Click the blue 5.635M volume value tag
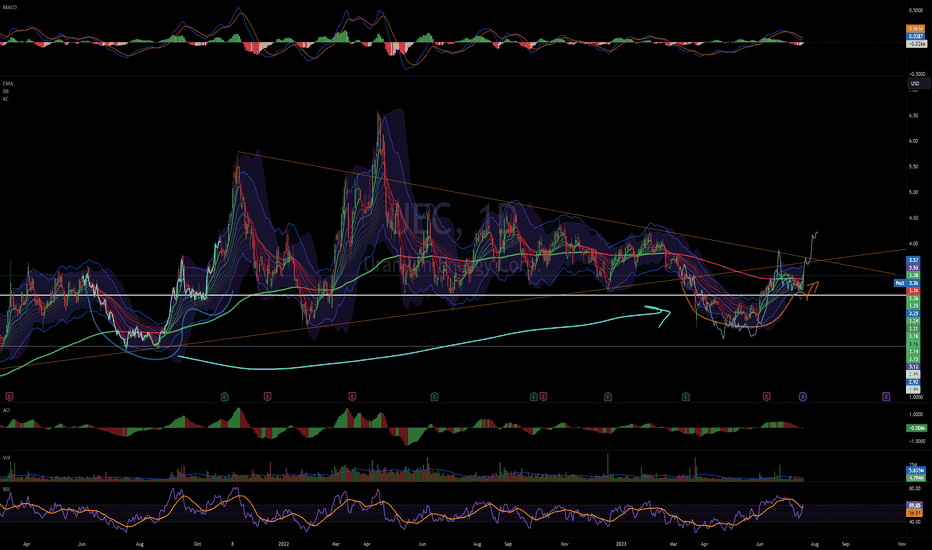 (915, 470)
